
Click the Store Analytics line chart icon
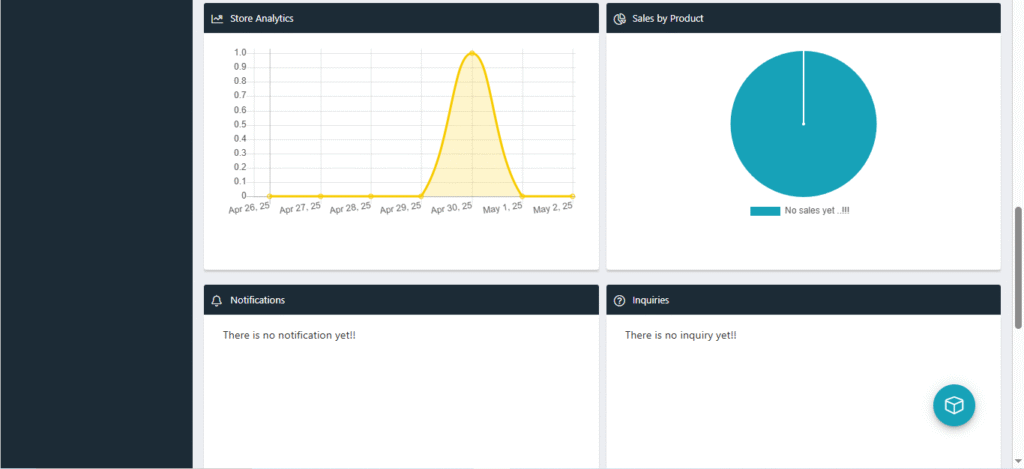[x=217, y=18]
